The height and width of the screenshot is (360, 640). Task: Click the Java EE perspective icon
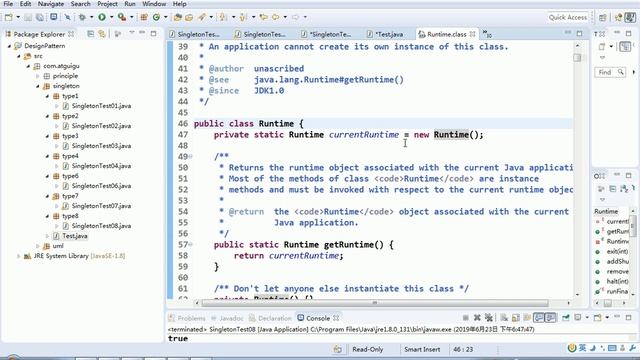coord(619,17)
